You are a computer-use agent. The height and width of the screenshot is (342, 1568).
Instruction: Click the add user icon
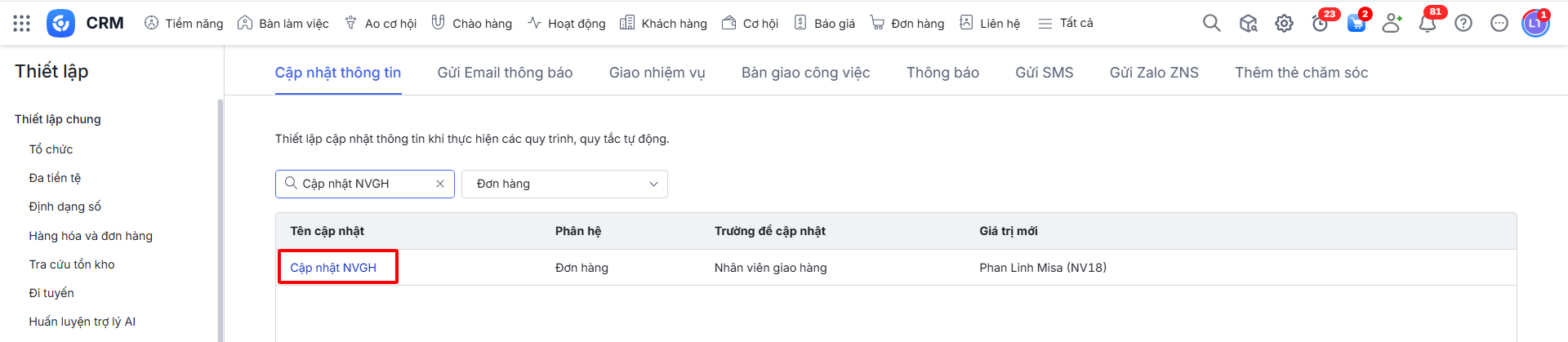pyautogui.click(x=1392, y=23)
